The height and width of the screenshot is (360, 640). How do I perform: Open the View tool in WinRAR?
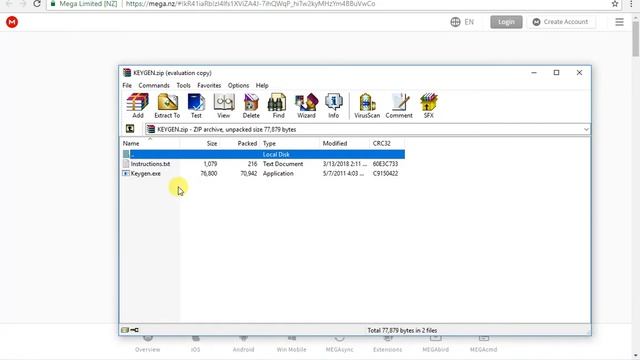[x=224, y=106]
